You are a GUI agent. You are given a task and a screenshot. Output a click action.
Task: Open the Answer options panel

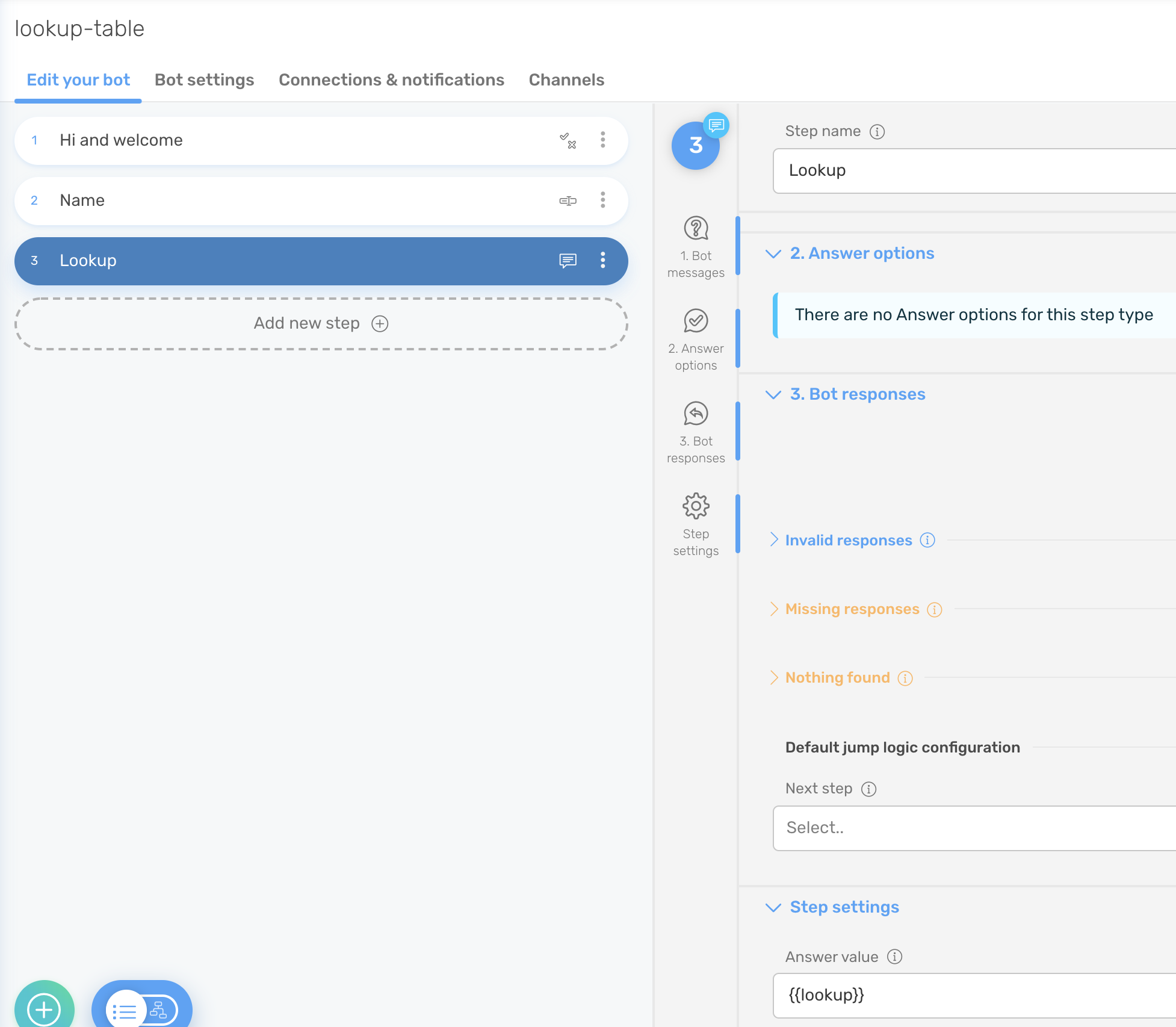click(696, 337)
